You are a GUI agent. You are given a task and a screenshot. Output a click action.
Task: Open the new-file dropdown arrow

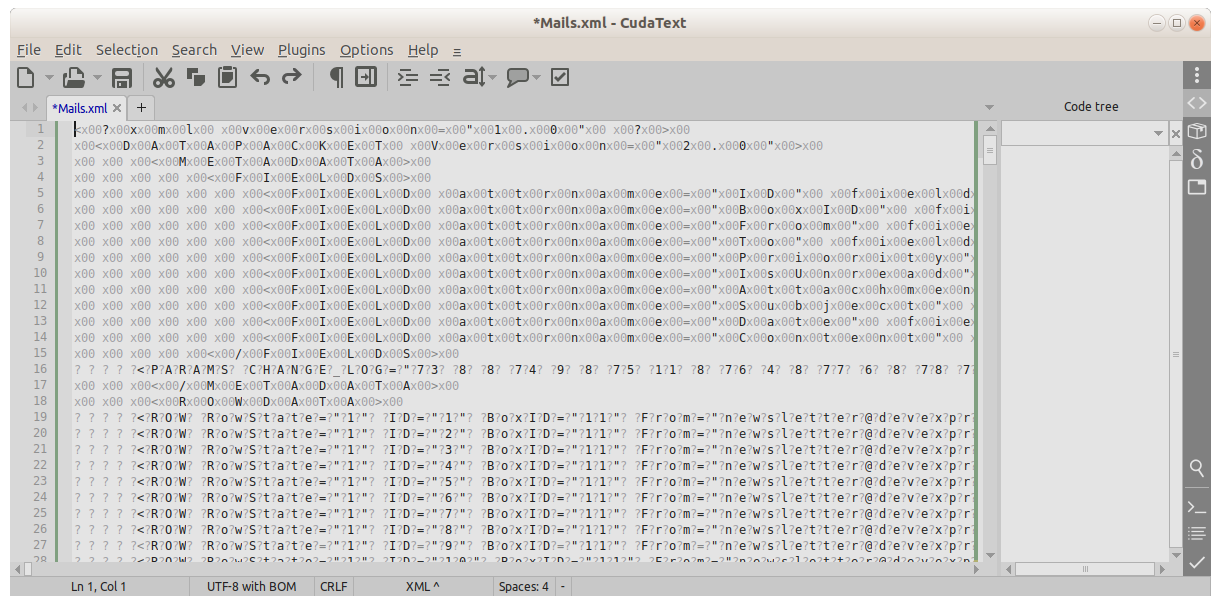[49, 77]
